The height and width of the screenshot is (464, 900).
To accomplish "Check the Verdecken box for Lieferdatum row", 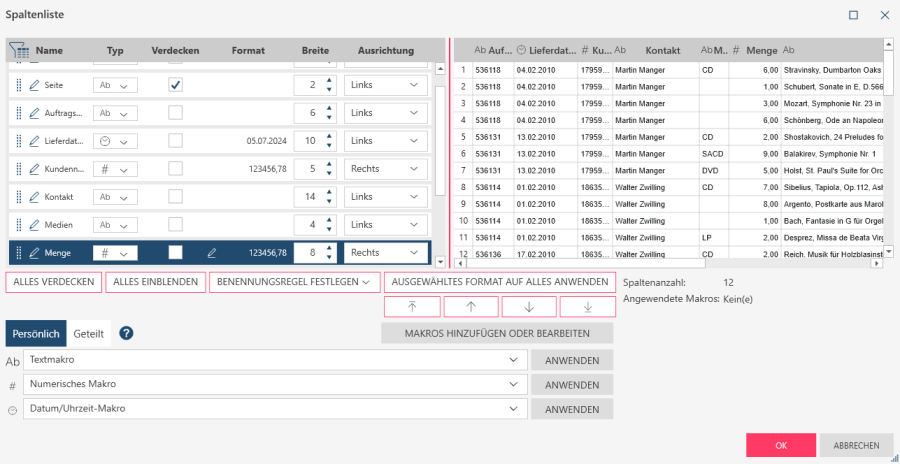I will 175,141.
